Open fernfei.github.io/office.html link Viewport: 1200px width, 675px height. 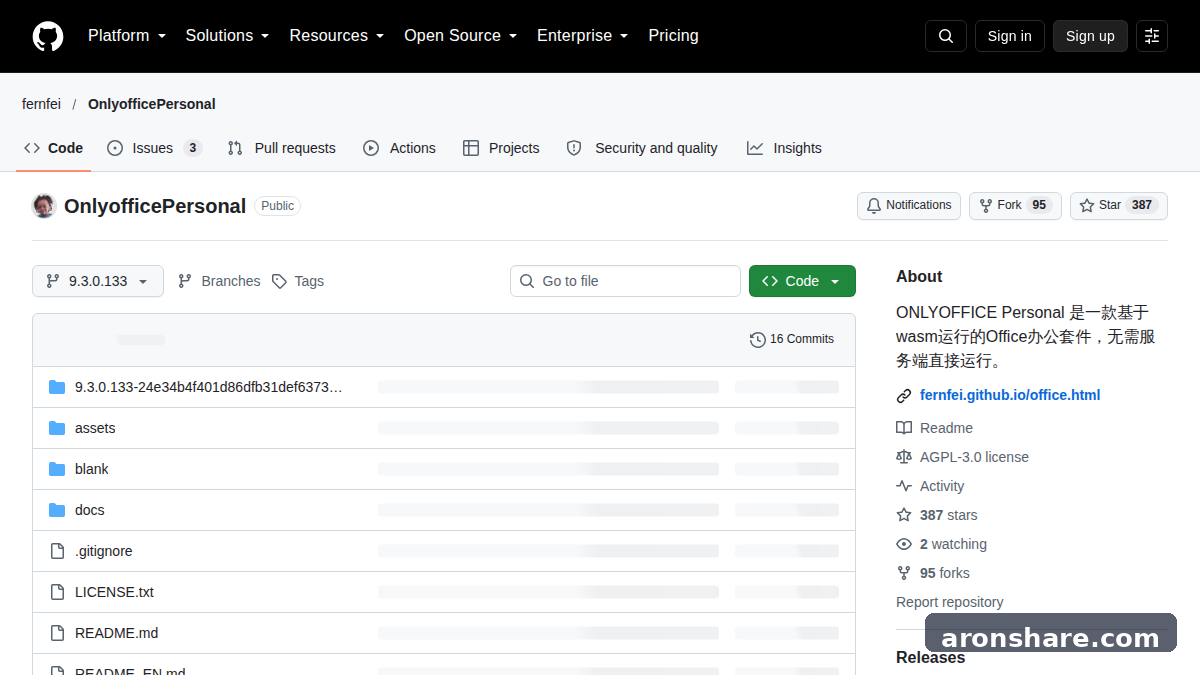pos(1010,395)
